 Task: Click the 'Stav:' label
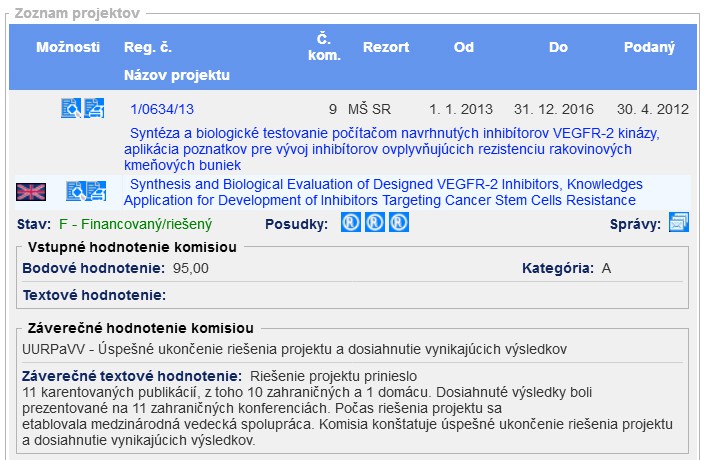(34, 224)
